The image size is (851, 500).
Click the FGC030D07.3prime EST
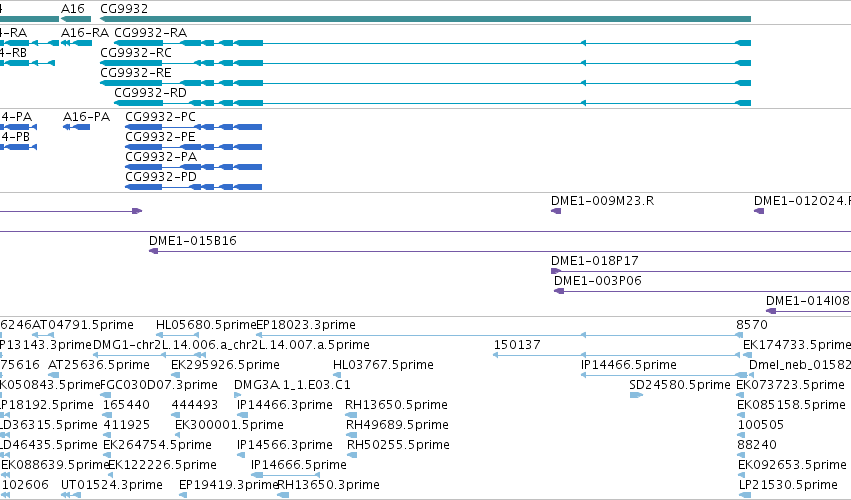click(106, 395)
